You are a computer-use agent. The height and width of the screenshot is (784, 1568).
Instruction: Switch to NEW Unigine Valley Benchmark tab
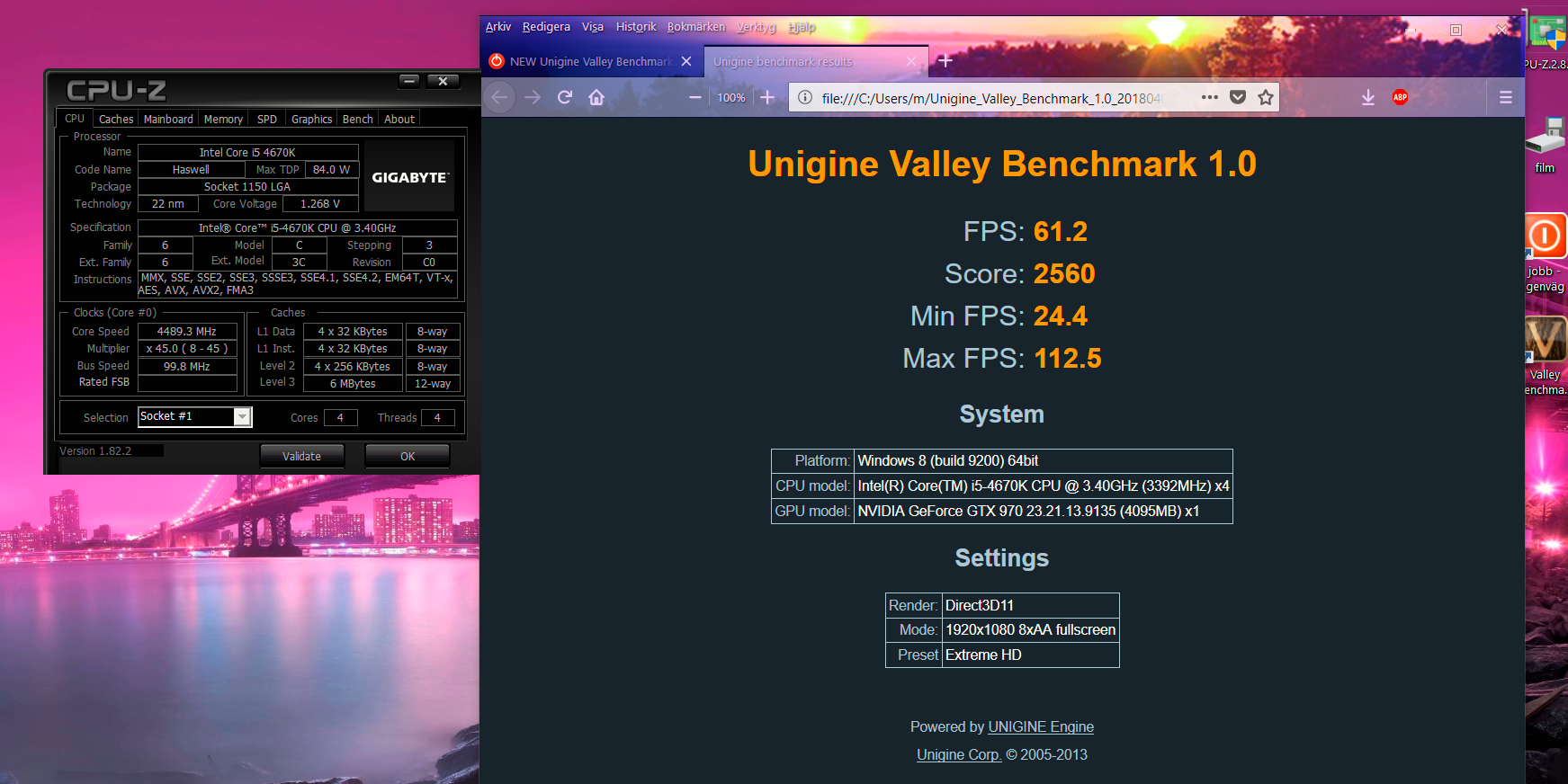point(589,61)
